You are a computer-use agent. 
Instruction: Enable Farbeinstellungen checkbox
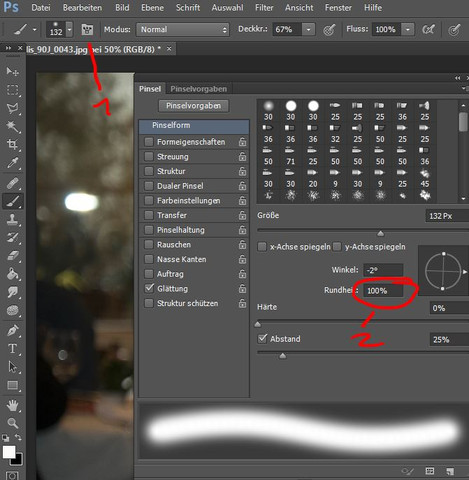coord(149,200)
